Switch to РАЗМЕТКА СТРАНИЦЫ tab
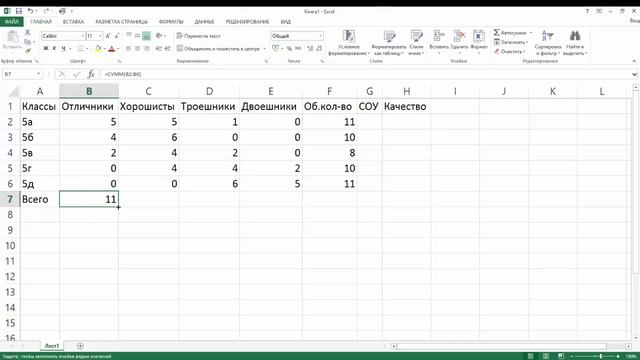The image size is (640, 360). (122, 22)
